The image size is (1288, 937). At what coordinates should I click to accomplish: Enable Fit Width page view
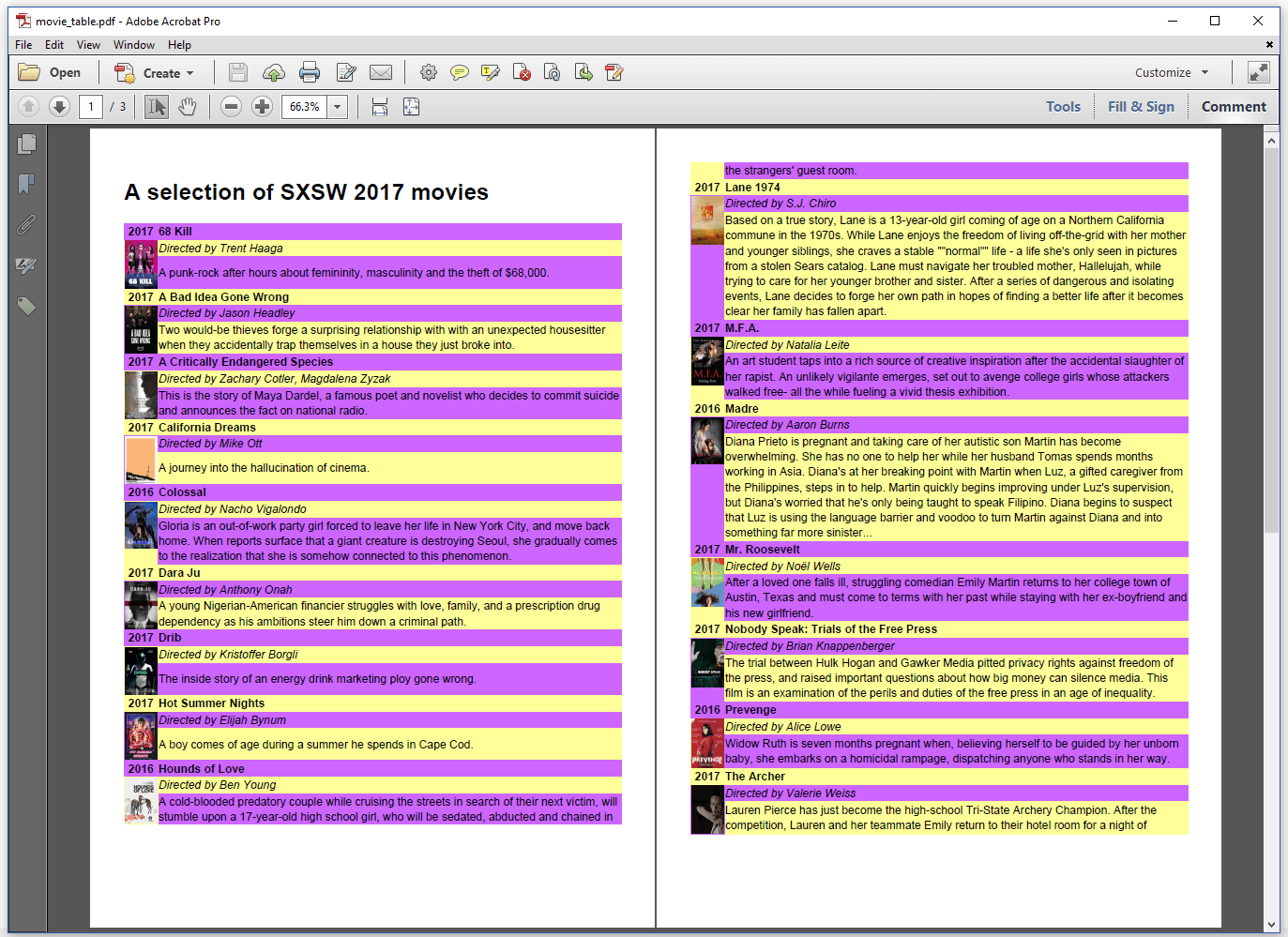[379, 106]
